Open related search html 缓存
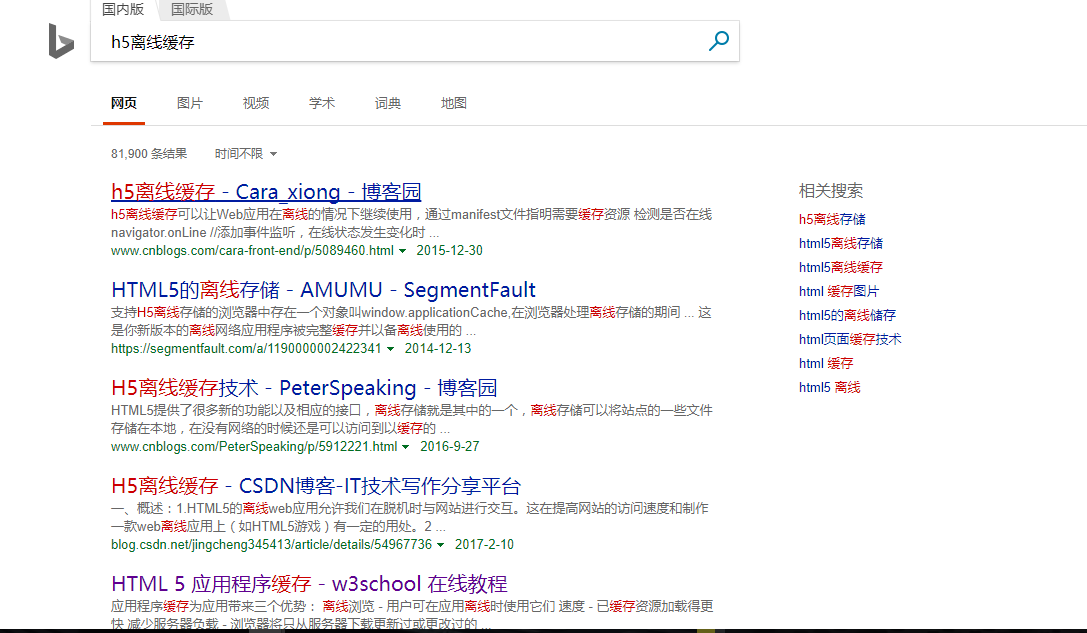 point(826,363)
